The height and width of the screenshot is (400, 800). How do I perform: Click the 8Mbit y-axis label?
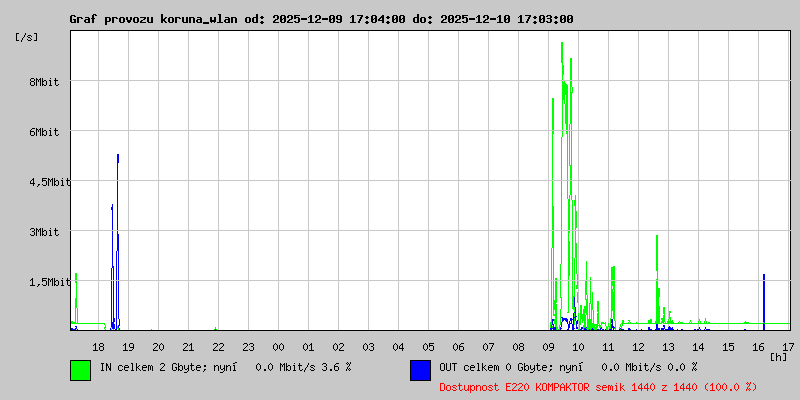[x=44, y=82]
